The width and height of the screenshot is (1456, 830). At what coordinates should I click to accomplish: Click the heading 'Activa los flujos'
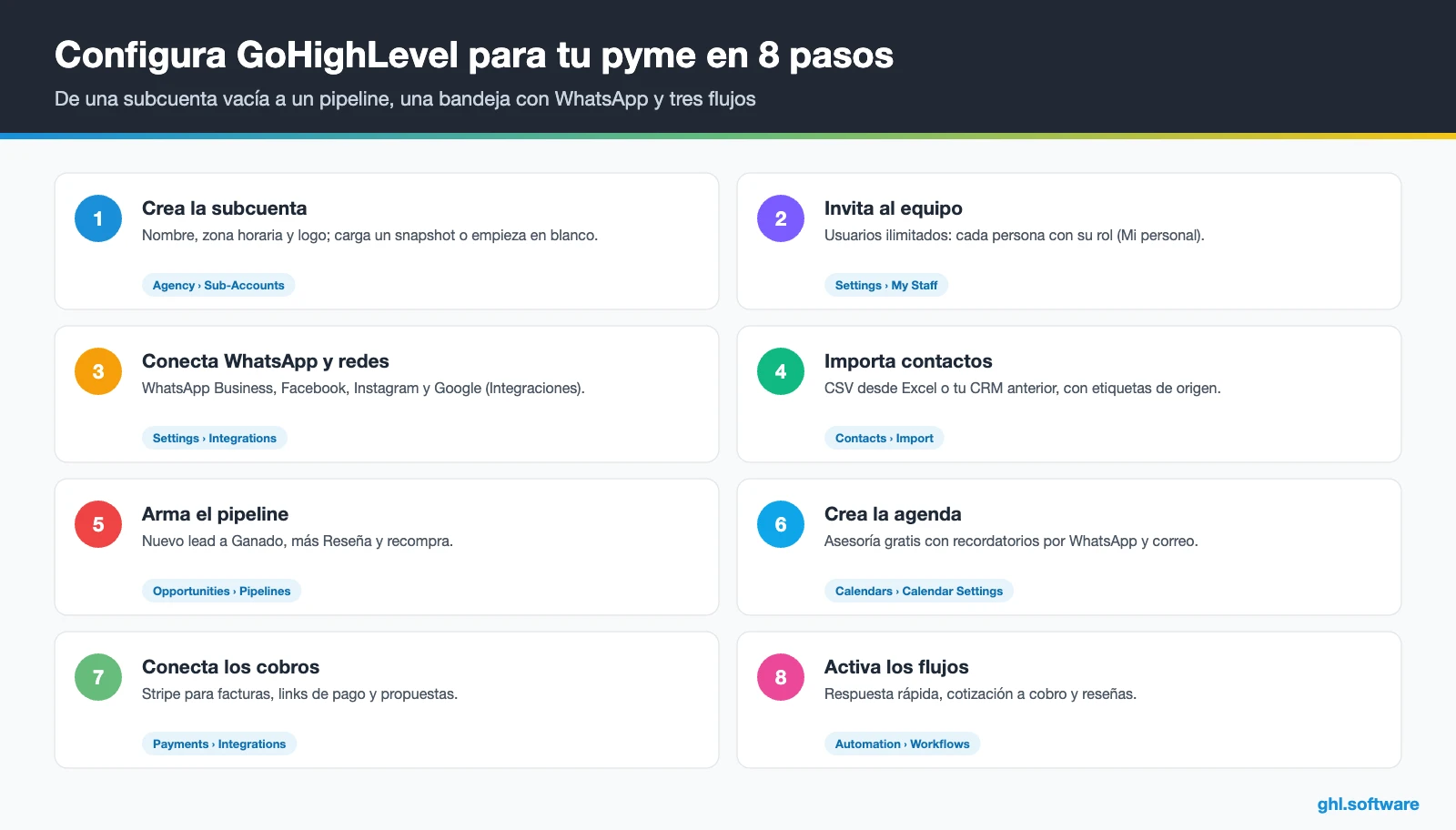(x=896, y=667)
